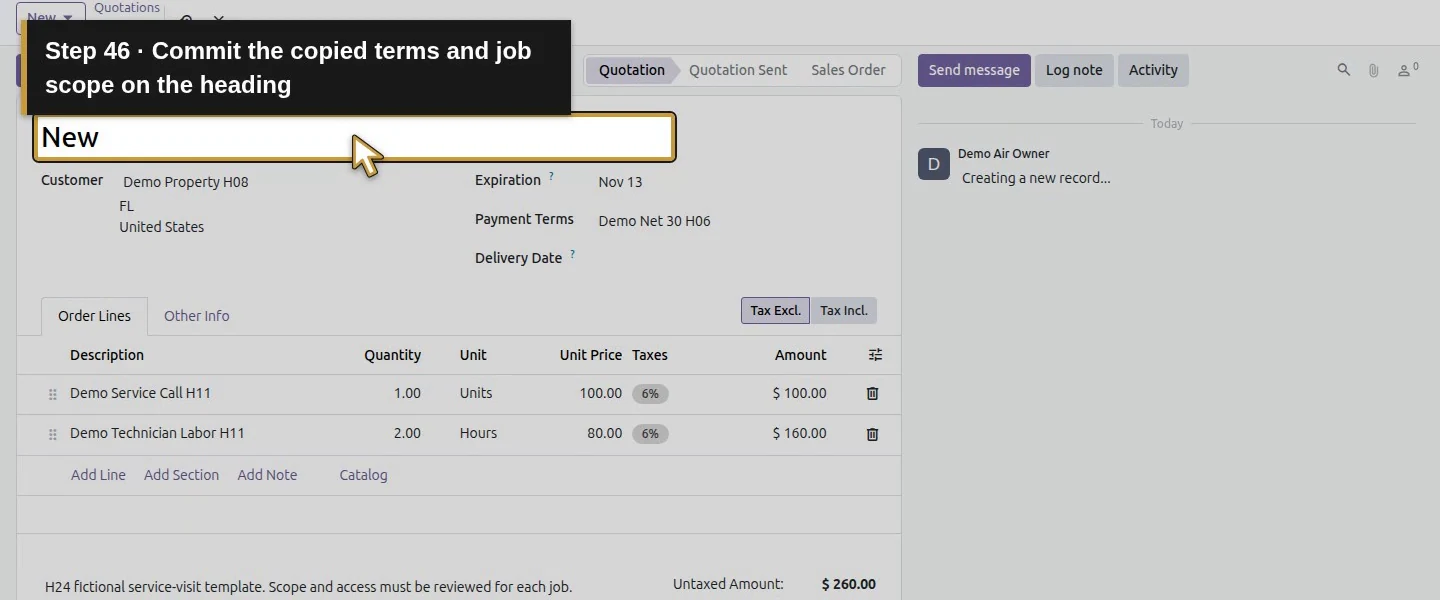Click the Unit Price column header
The image size is (1440, 600).
591,355
